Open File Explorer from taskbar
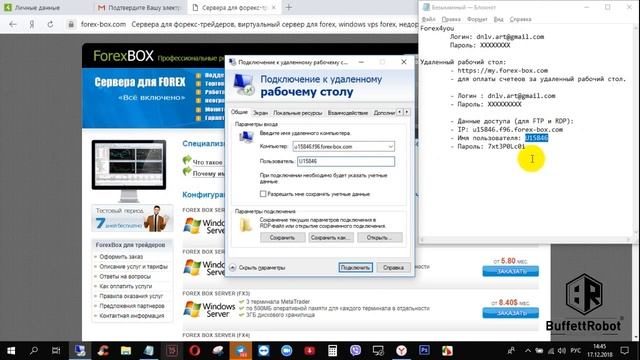640x360 pixels. click(126, 351)
